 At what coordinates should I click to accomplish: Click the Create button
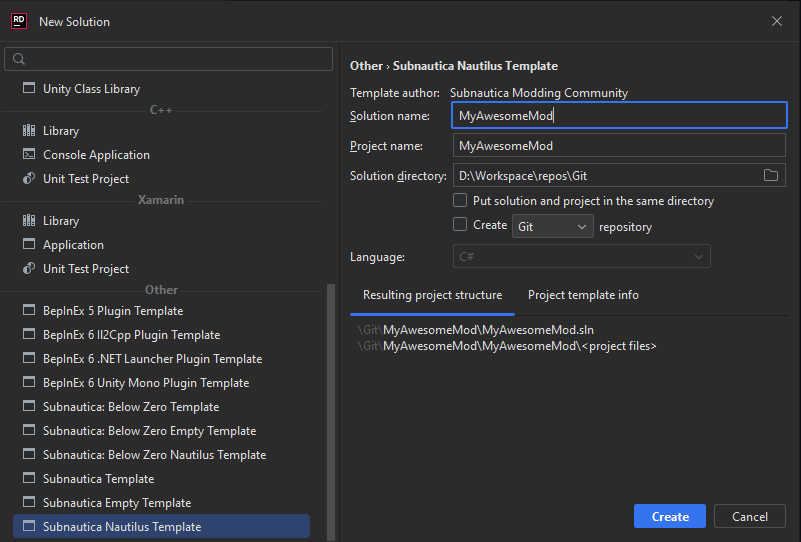click(670, 517)
